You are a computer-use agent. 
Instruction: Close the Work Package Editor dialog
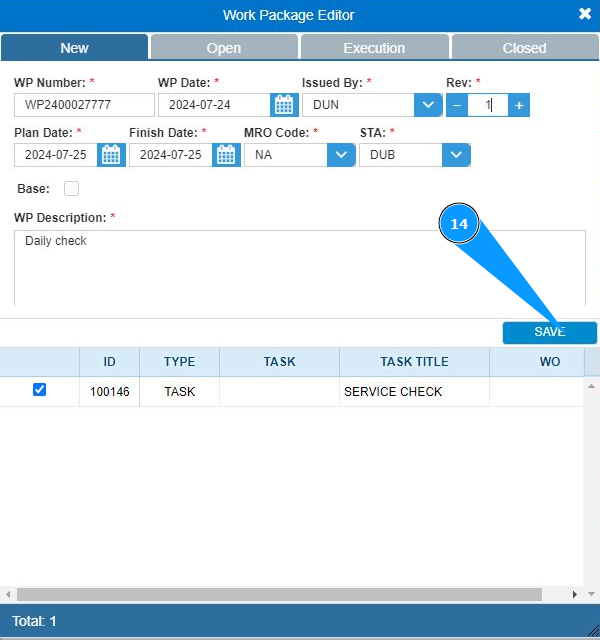coord(584,14)
